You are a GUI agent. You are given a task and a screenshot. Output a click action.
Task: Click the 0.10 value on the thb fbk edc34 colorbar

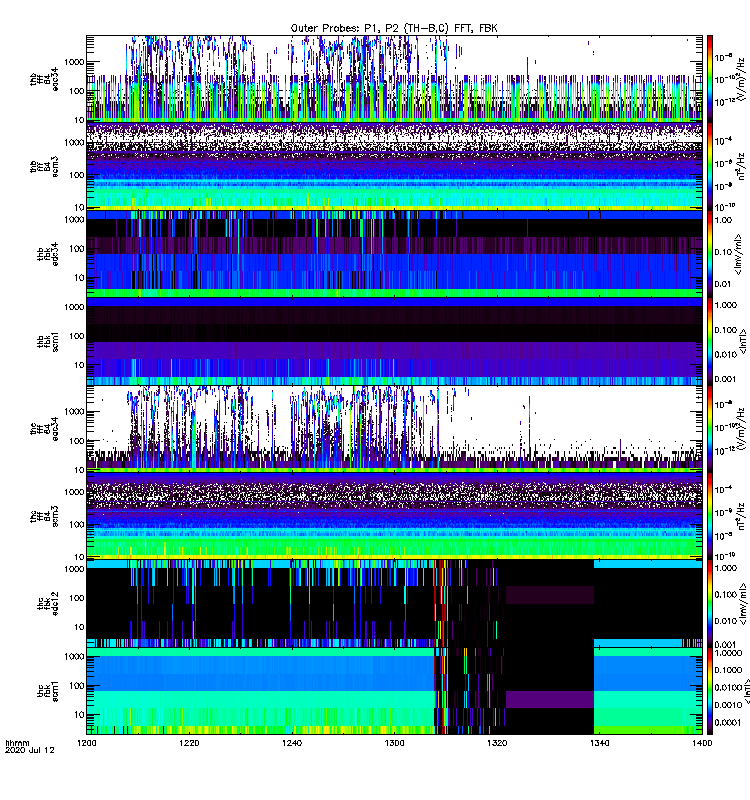[x=723, y=252]
